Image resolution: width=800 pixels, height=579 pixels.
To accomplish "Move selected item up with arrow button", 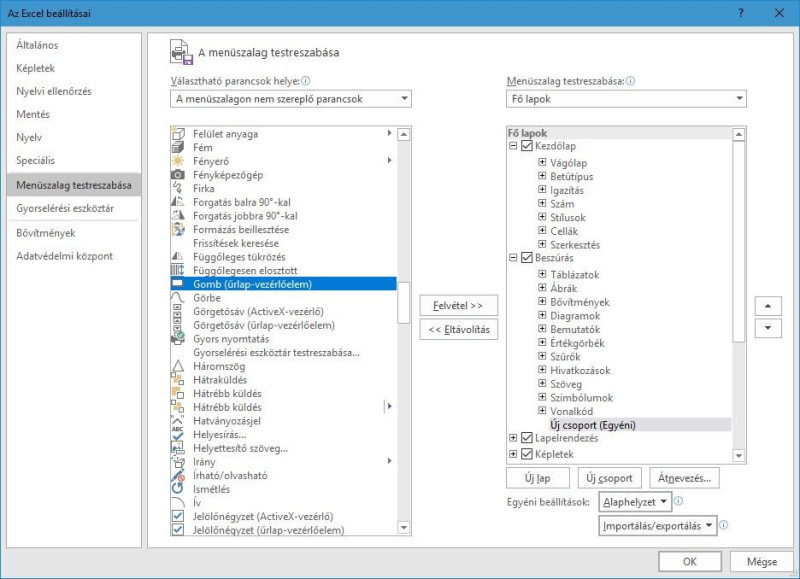I will [768, 306].
